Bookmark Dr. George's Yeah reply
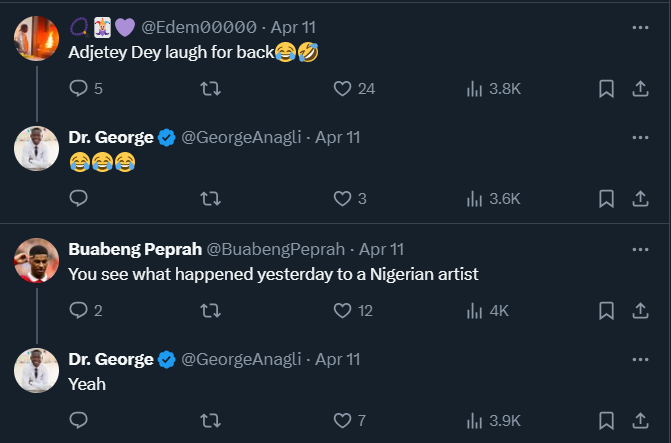The height and width of the screenshot is (443, 671). [x=606, y=420]
